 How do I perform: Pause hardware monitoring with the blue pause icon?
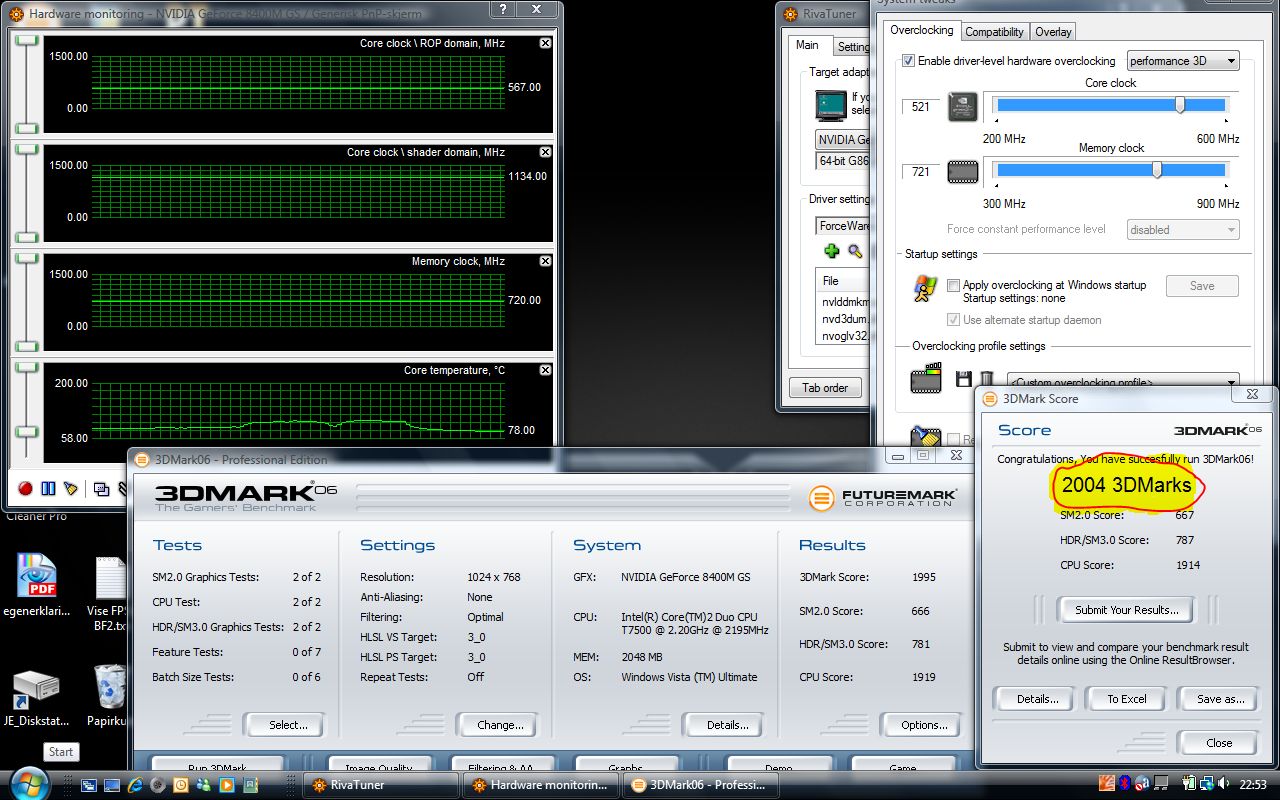[x=47, y=488]
